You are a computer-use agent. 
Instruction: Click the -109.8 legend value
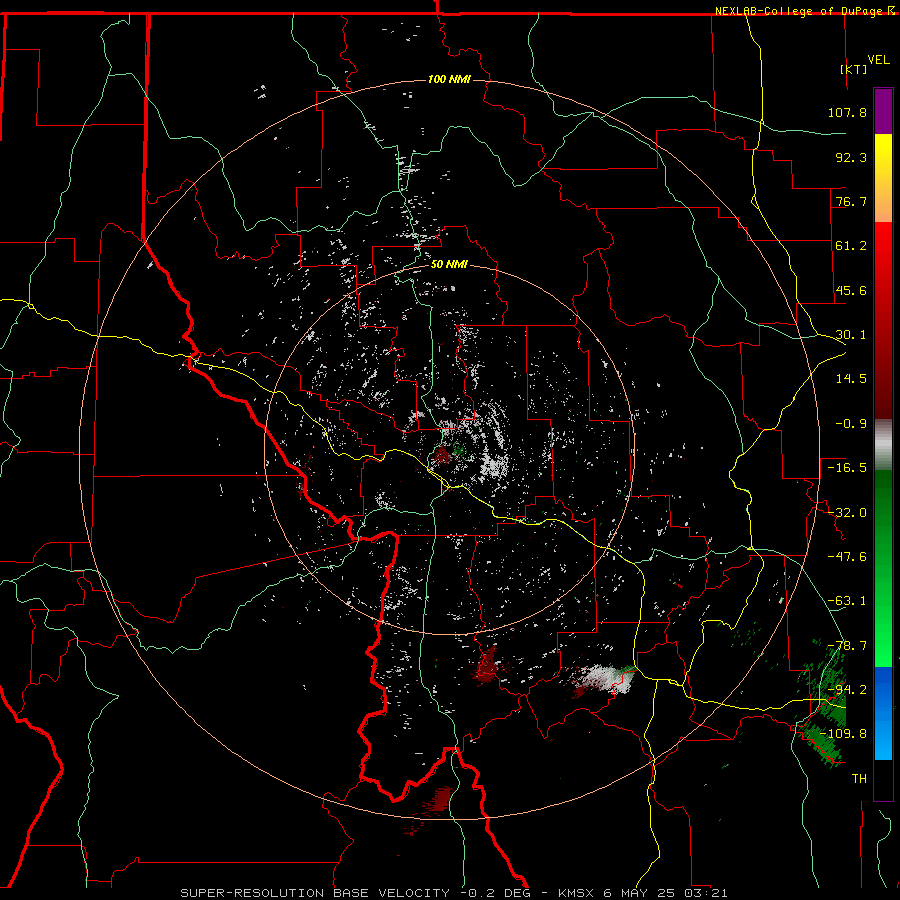(843, 734)
